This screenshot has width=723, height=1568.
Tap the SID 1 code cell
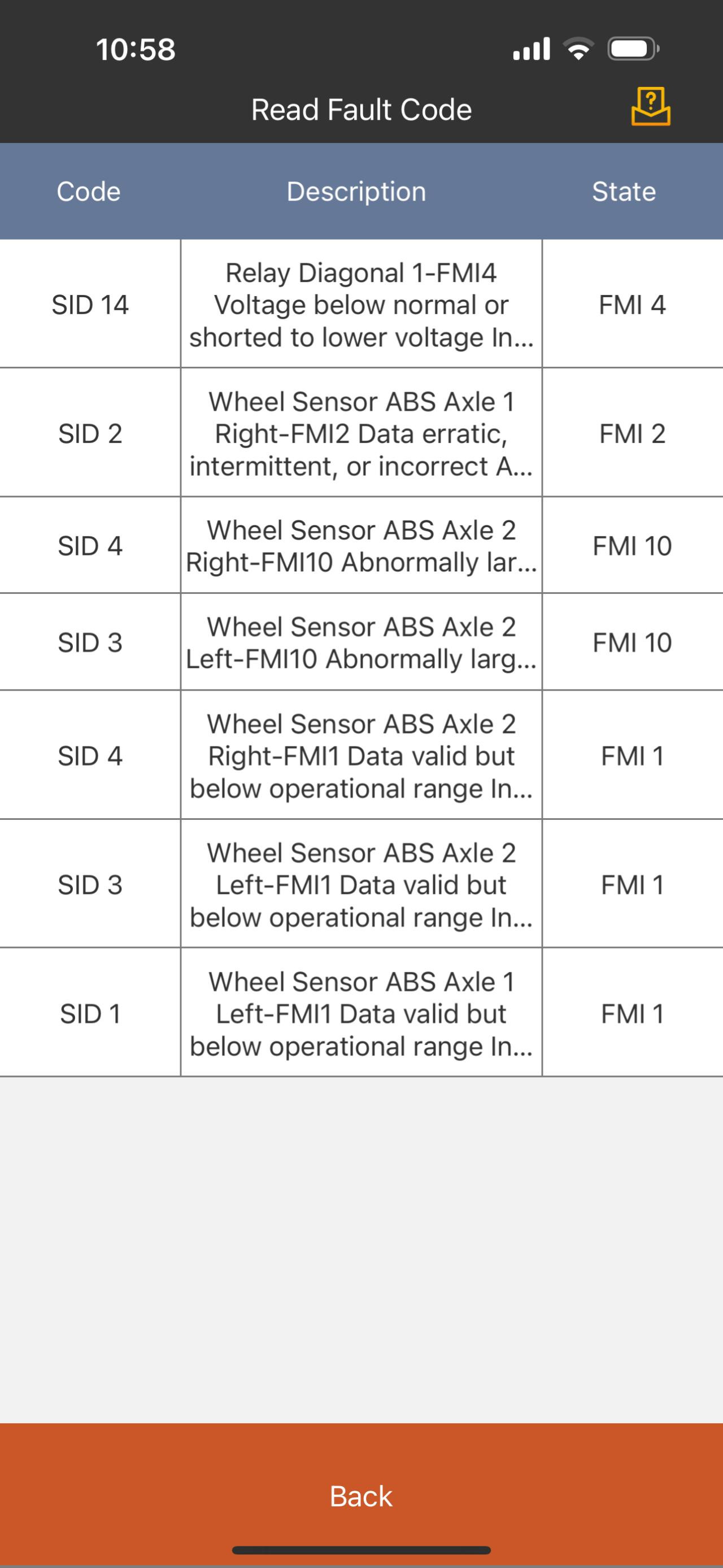click(90, 1014)
